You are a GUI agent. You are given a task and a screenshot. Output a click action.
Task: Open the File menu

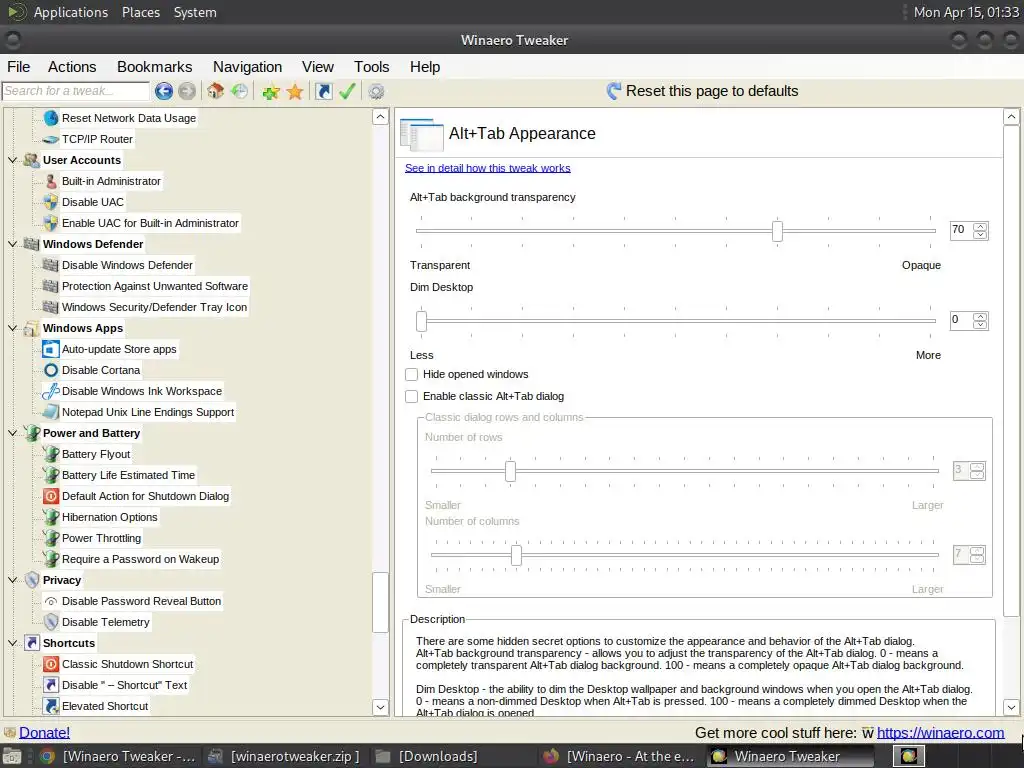point(18,67)
